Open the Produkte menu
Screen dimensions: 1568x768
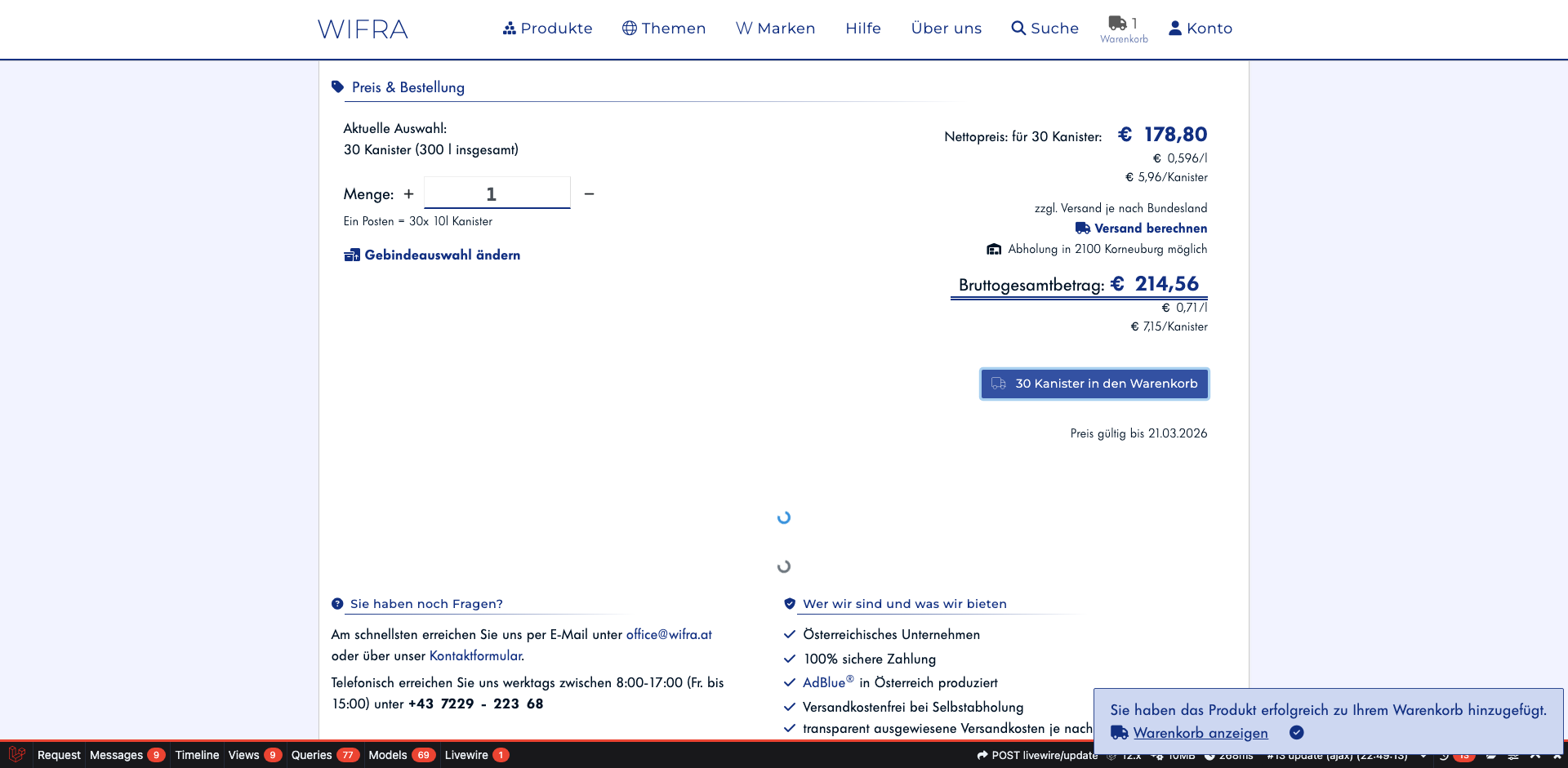[547, 29]
